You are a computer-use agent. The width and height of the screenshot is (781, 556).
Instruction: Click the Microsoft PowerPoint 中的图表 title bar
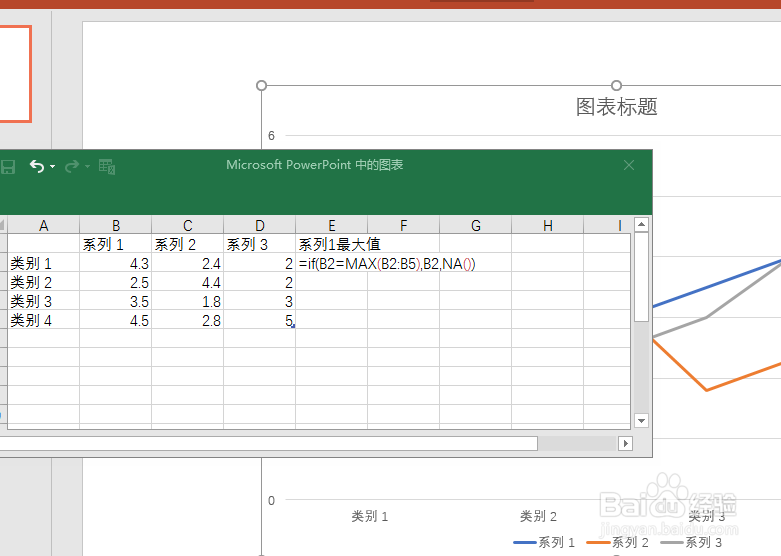coord(314,165)
